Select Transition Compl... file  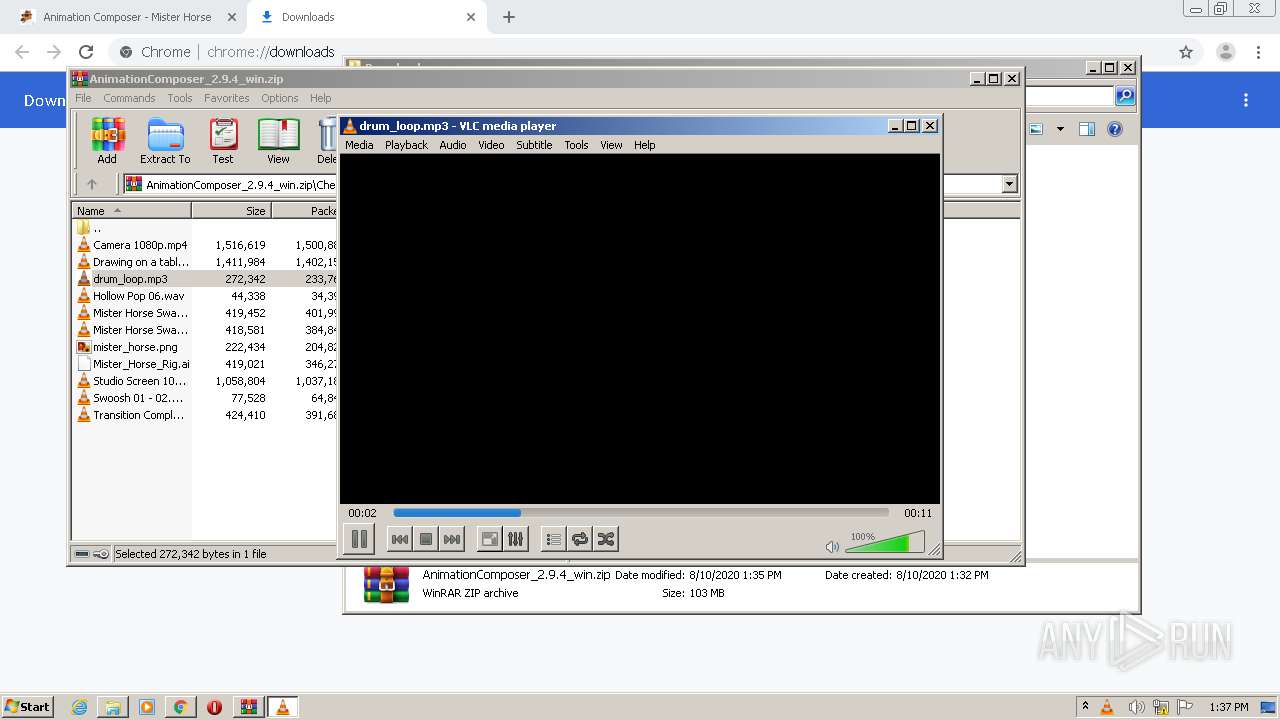coord(131,415)
